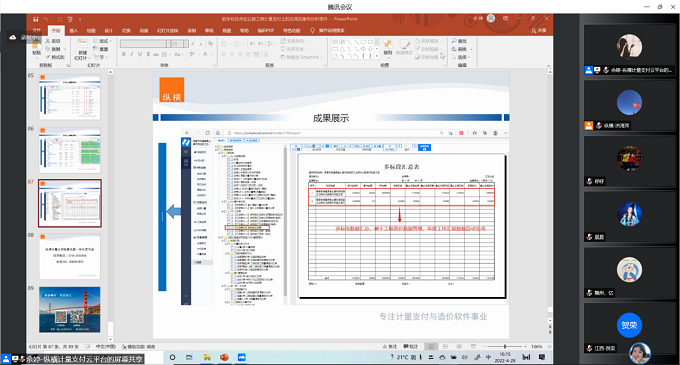The width and height of the screenshot is (680, 365).
Task: Click the Comments button in status bar
Action: (411, 346)
